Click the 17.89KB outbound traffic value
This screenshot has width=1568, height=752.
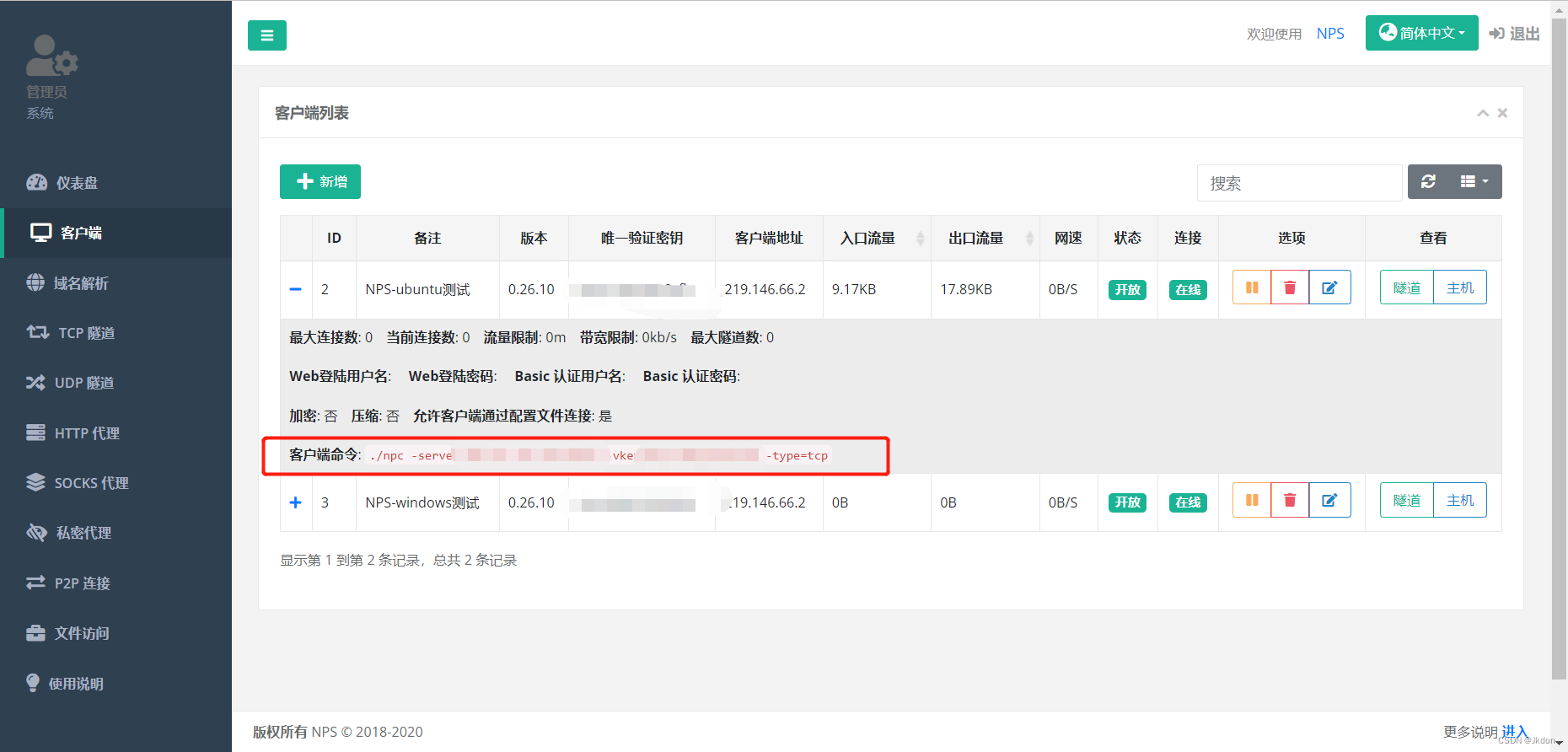pyautogui.click(x=966, y=289)
